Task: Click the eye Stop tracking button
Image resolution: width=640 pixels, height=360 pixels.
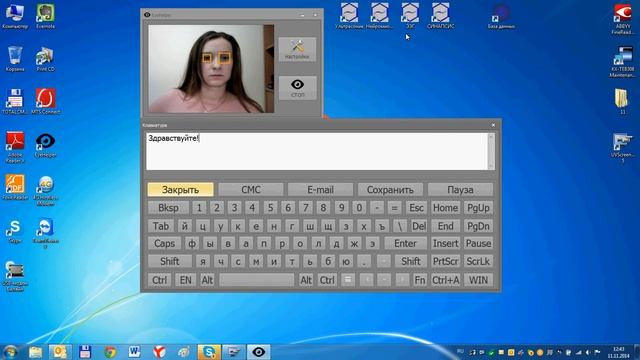Action: pos(297,88)
